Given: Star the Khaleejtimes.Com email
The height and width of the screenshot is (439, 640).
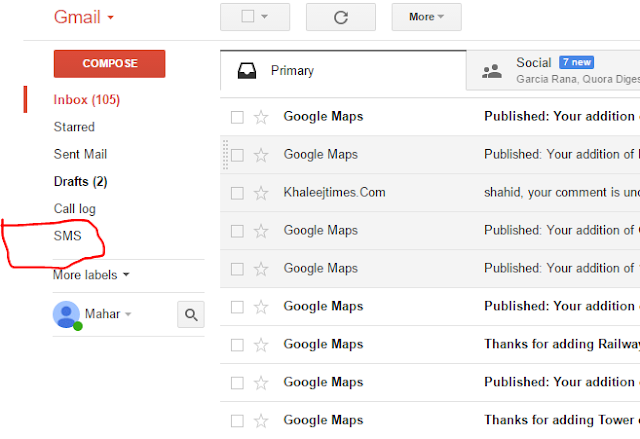Looking at the screenshot, I should [x=261, y=193].
